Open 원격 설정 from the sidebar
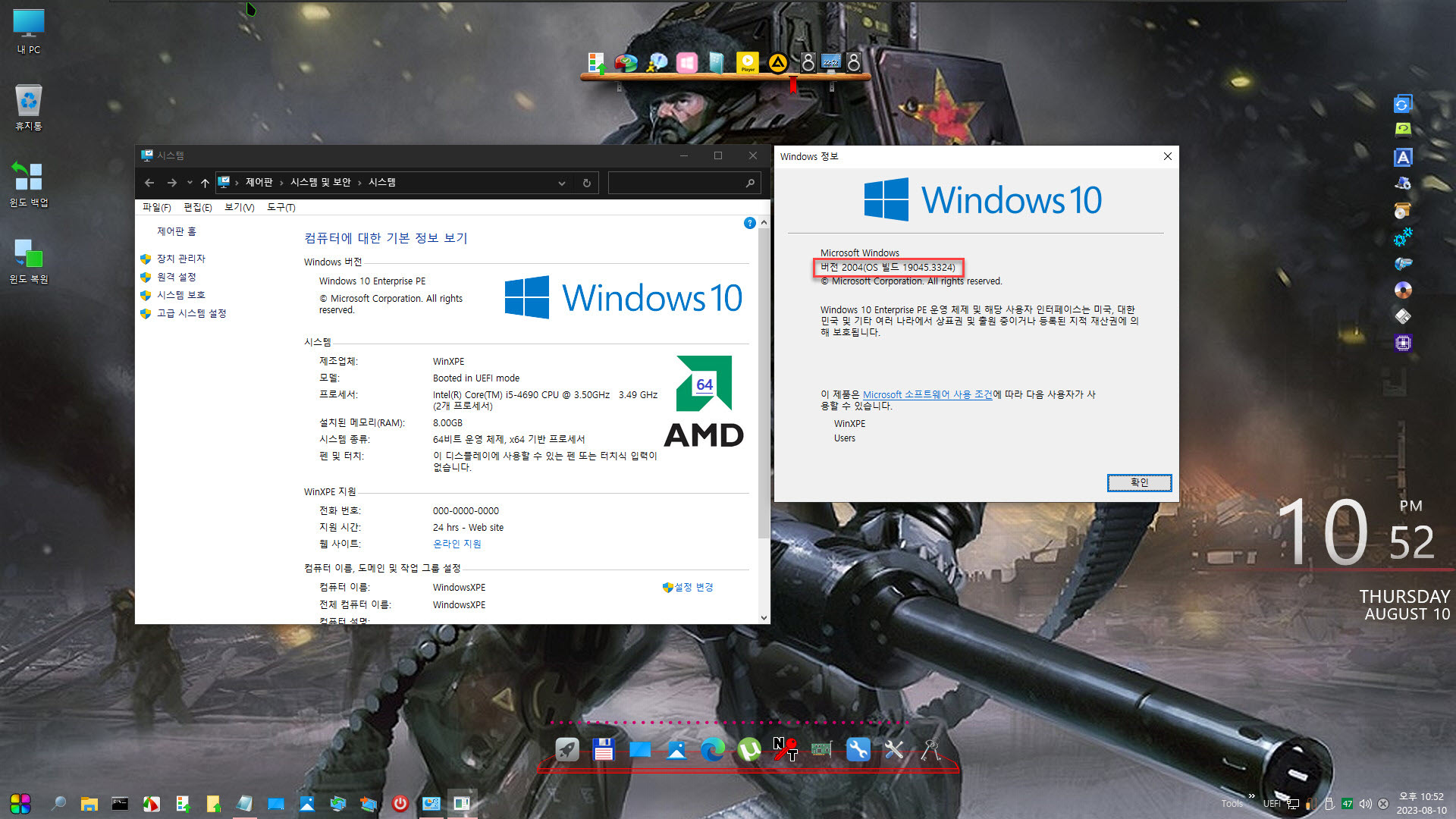Viewport: 1456px width, 819px height. [176, 277]
